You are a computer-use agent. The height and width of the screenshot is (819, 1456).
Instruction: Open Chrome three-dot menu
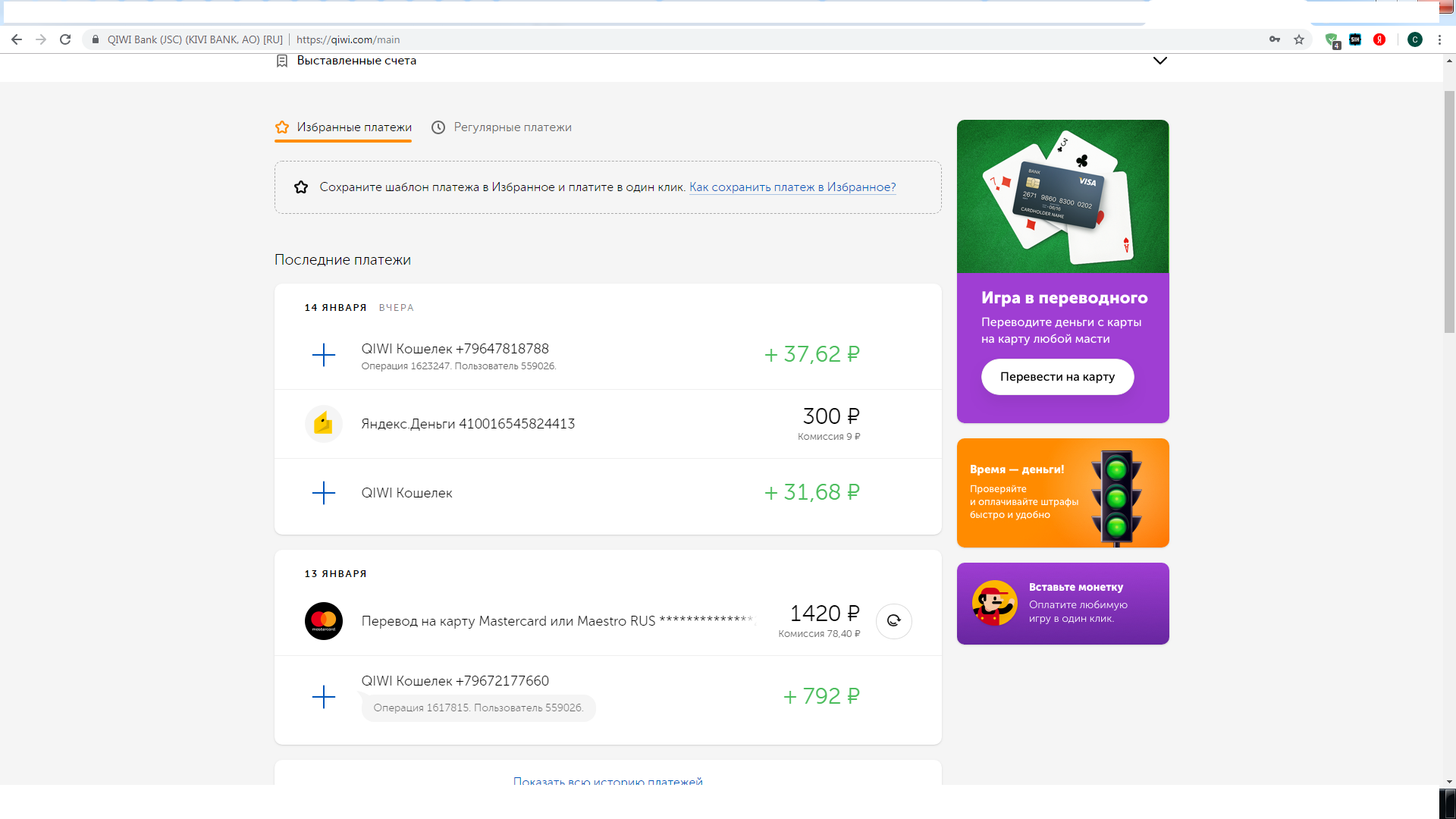pyautogui.click(x=1439, y=39)
